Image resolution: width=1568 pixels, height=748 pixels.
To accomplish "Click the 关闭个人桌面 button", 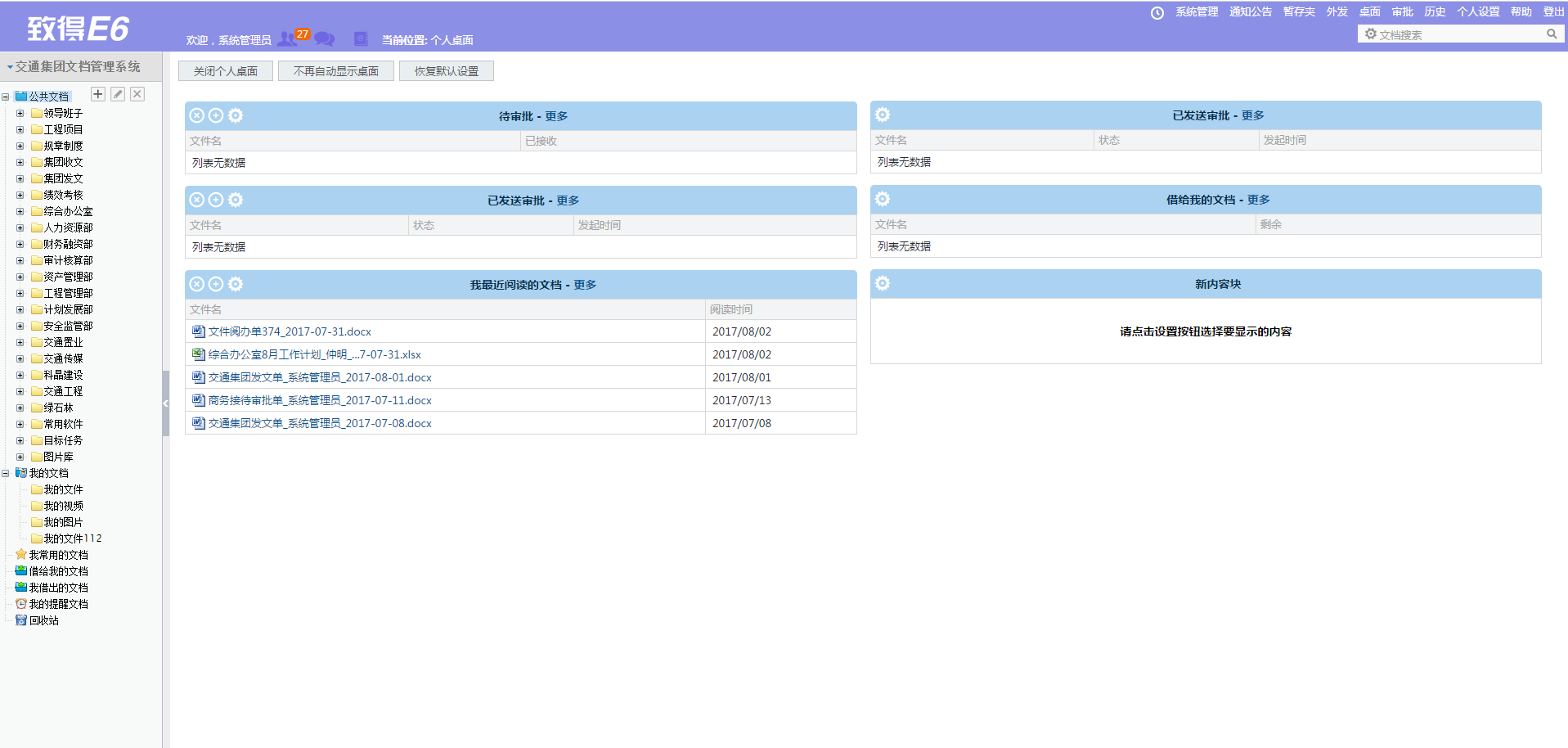I will coord(226,71).
